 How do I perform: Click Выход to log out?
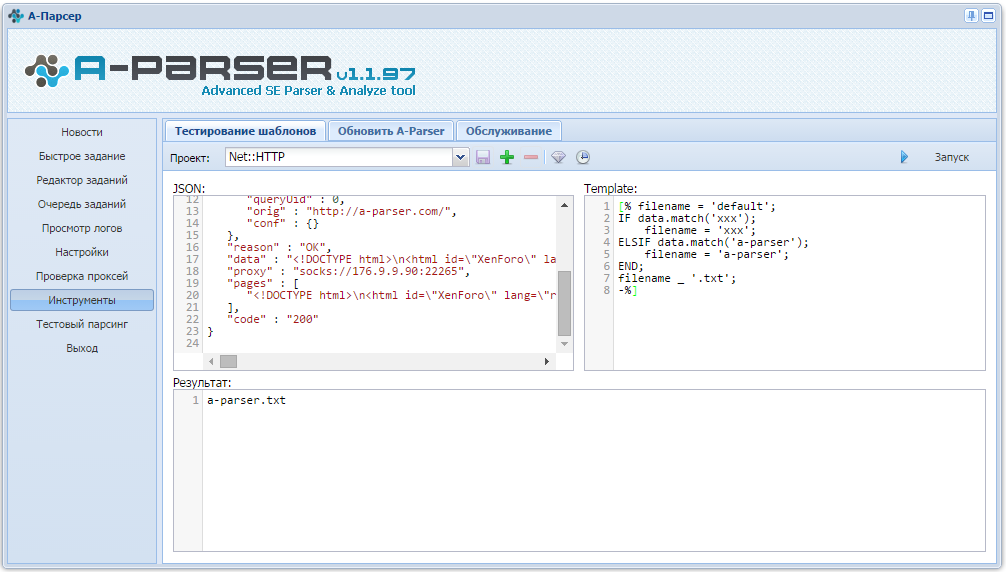click(81, 348)
